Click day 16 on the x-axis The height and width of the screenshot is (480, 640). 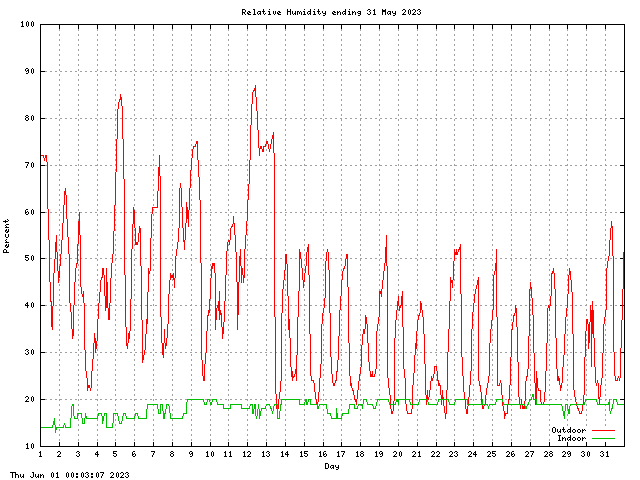click(323, 454)
